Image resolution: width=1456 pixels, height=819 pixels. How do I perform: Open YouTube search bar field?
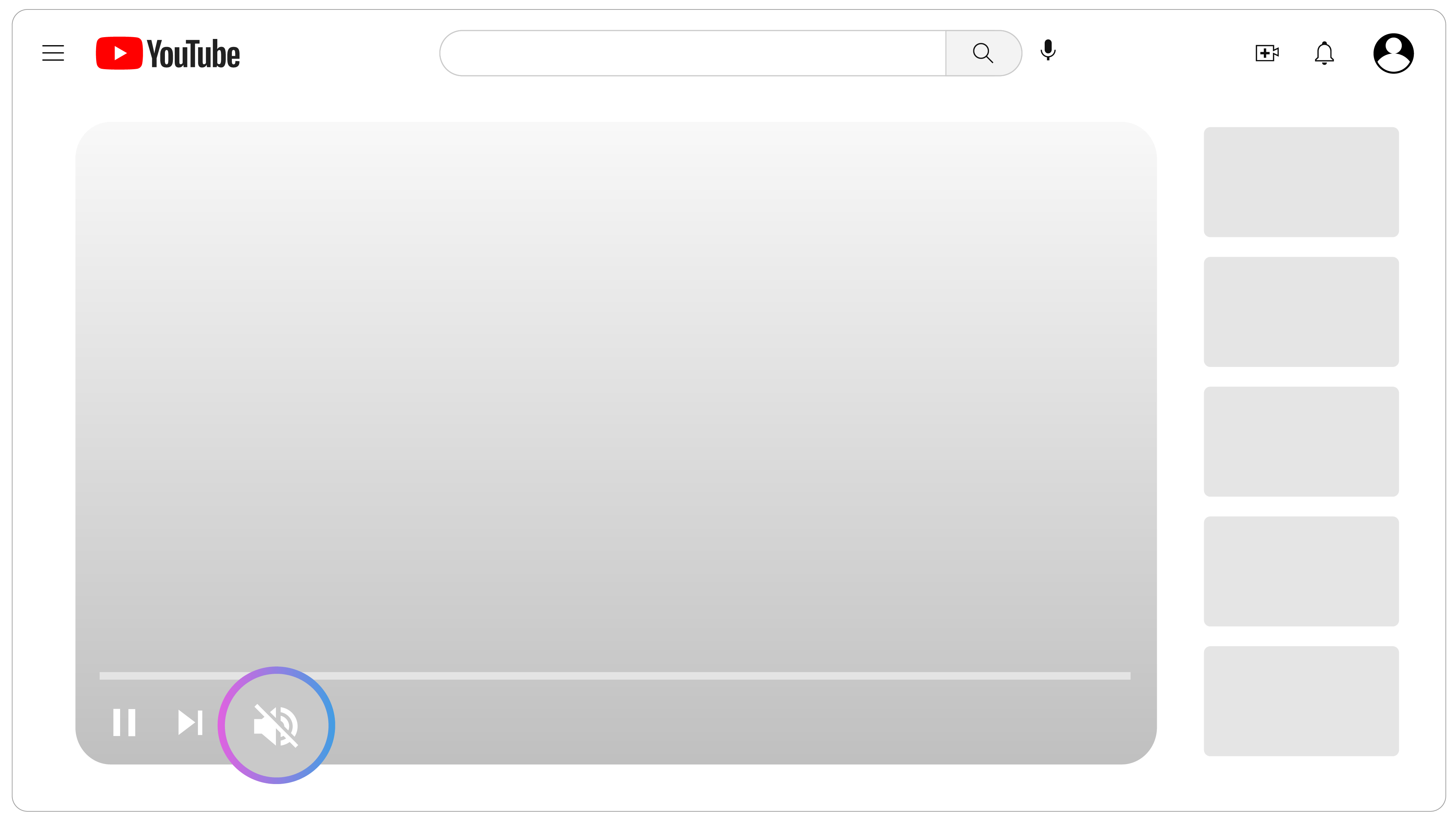[693, 52]
